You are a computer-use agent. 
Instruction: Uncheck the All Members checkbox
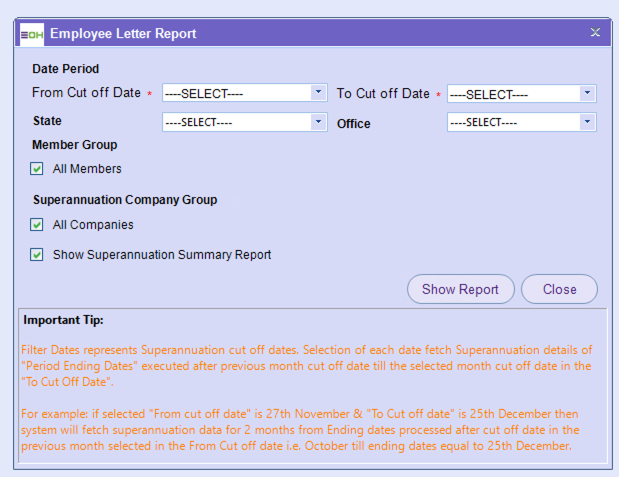click(37, 169)
